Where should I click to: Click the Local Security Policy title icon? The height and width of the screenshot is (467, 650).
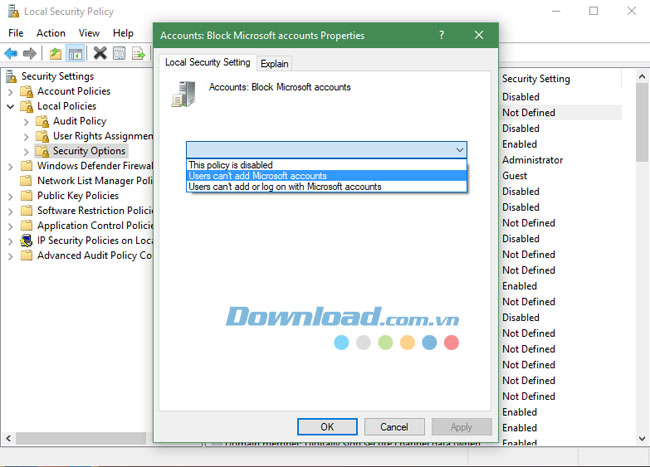pos(13,11)
